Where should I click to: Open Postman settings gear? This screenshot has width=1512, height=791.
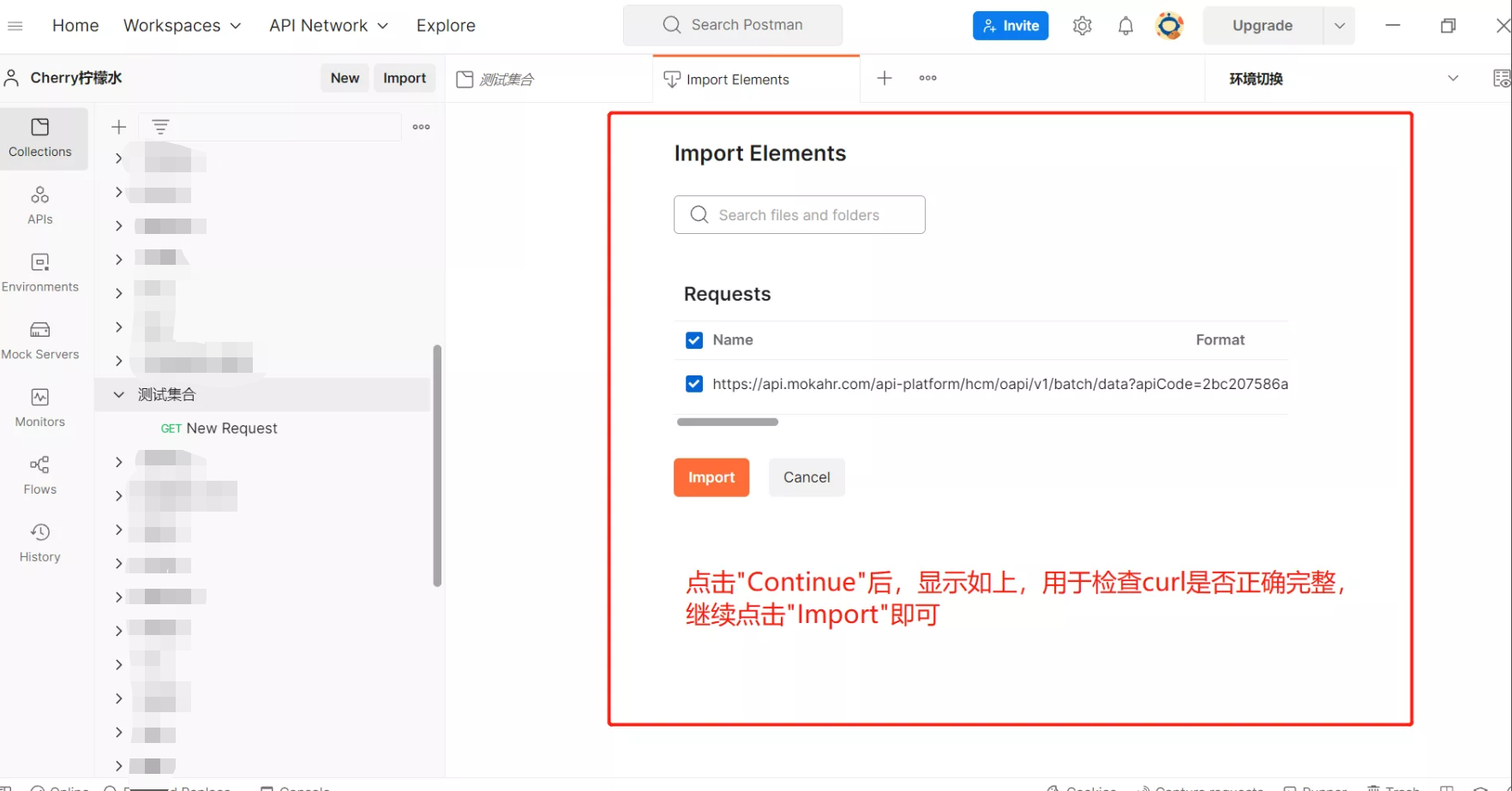(x=1082, y=26)
